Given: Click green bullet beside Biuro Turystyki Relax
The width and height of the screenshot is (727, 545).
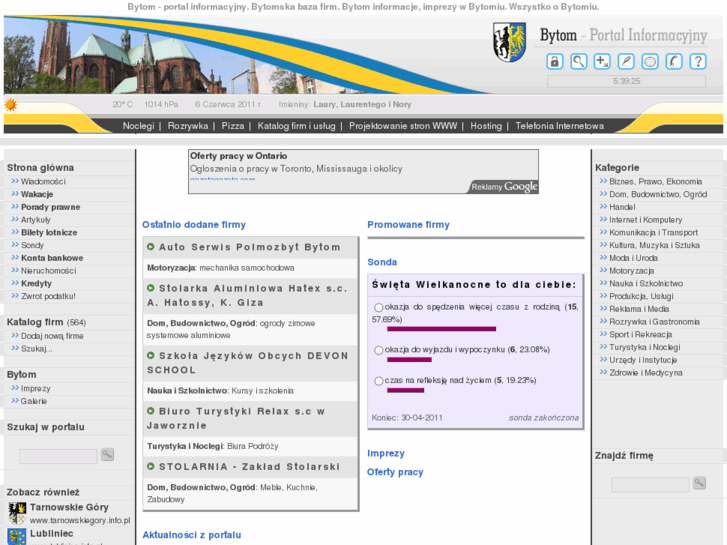Looking at the screenshot, I should (151, 411).
